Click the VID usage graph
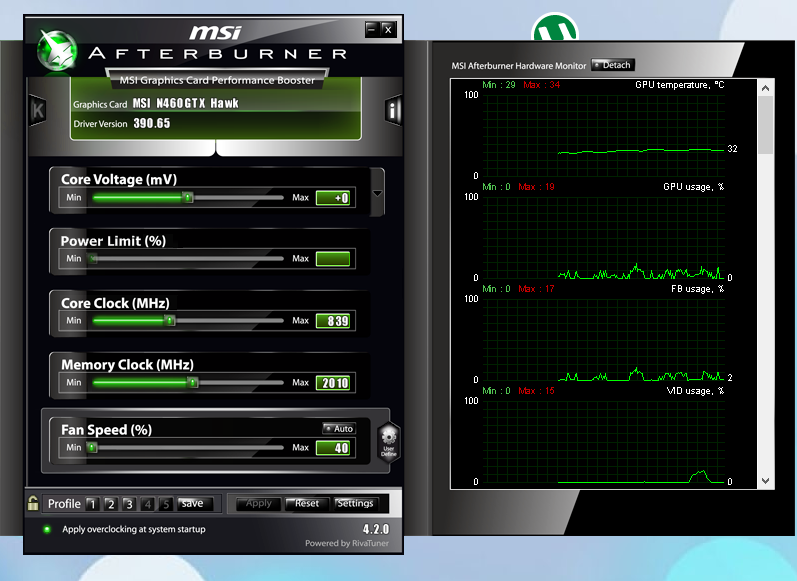Viewport: 797px width, 581px height. tap(603, 441)
